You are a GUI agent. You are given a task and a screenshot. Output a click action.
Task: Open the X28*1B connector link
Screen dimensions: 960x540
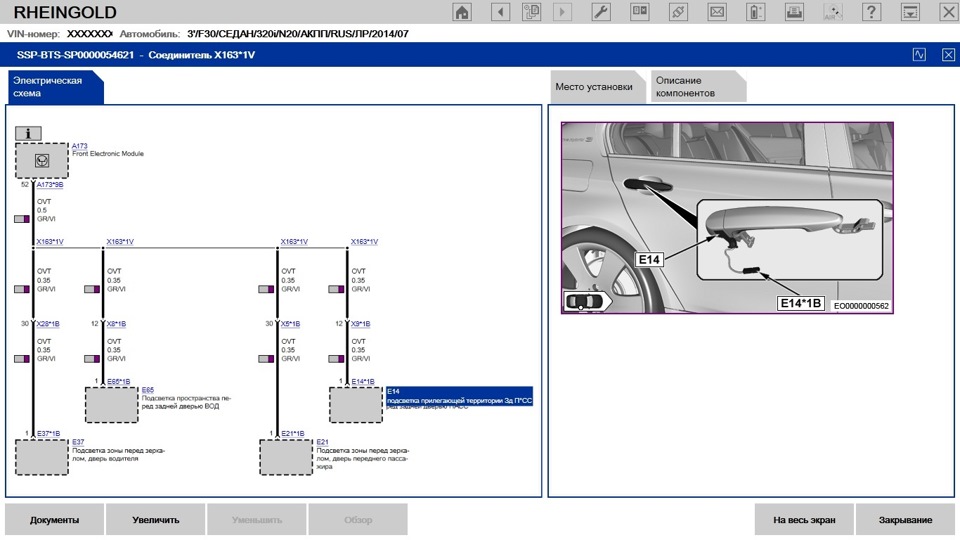tap(48, 323)
